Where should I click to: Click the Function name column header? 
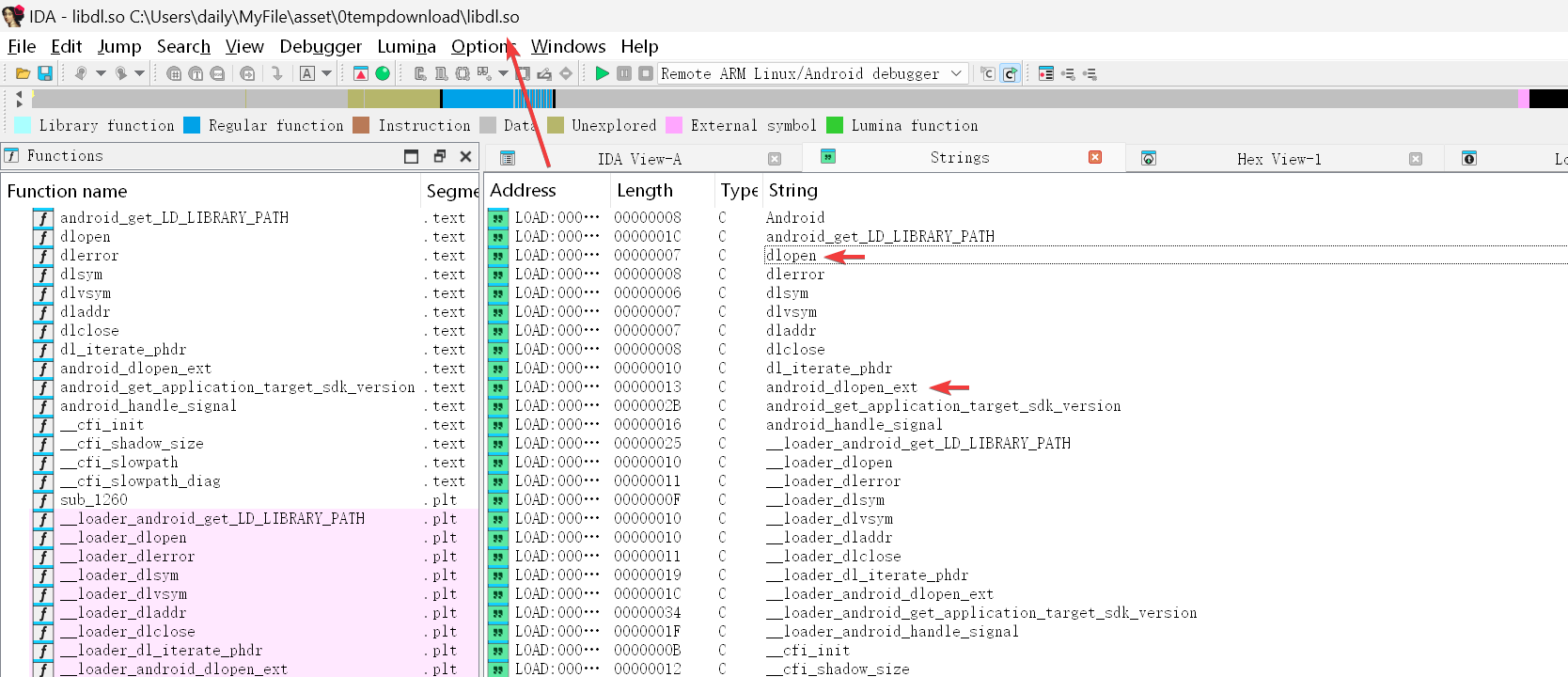click(x=68, y=191)
